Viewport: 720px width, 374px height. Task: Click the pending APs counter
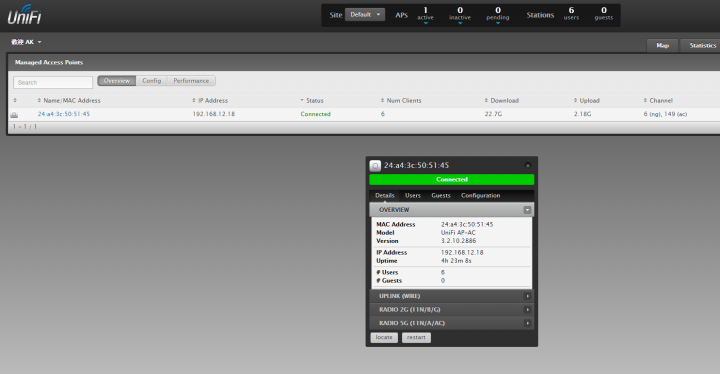[498, 14]
